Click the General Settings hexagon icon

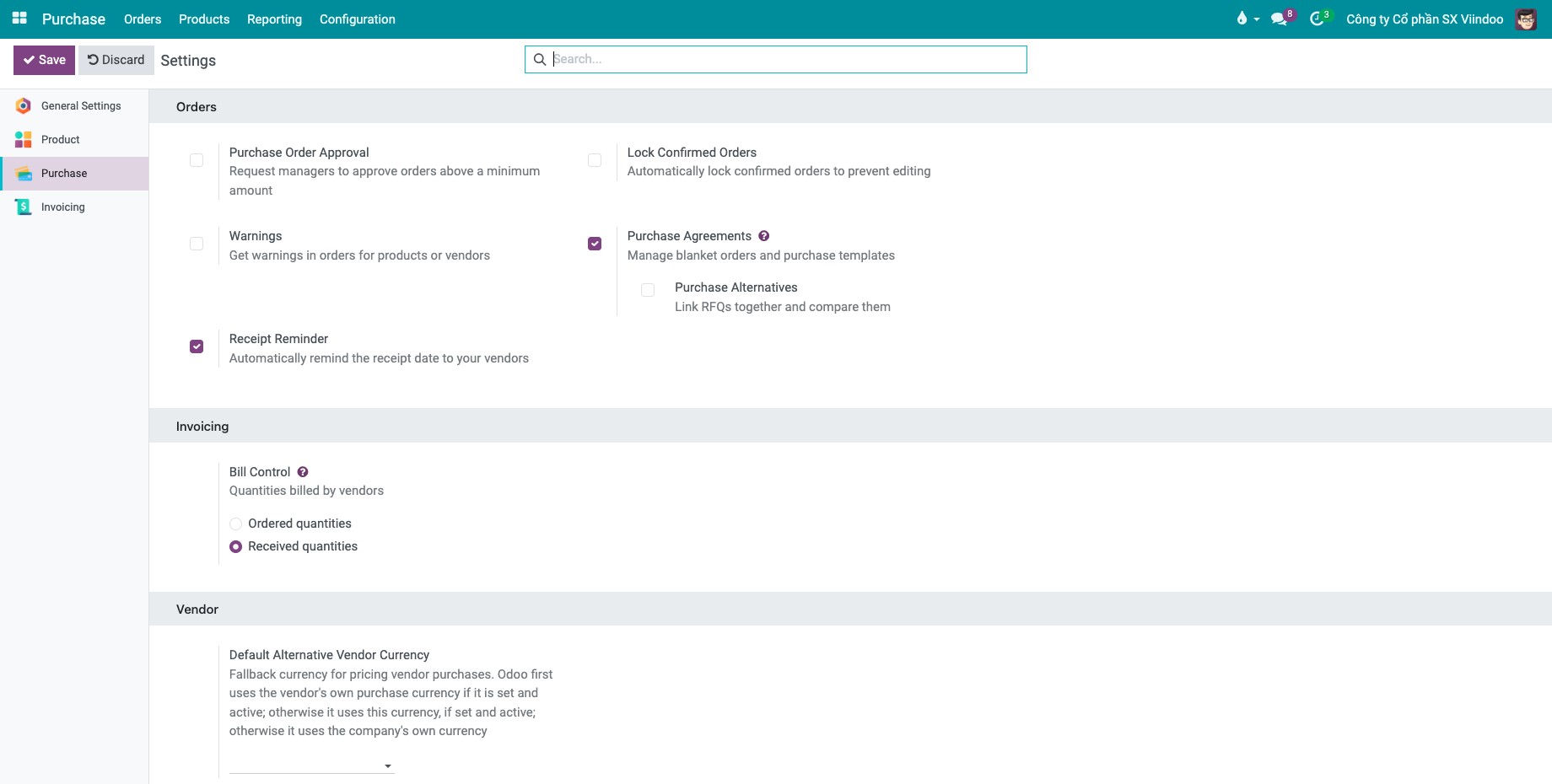click(x=24, y=106)
